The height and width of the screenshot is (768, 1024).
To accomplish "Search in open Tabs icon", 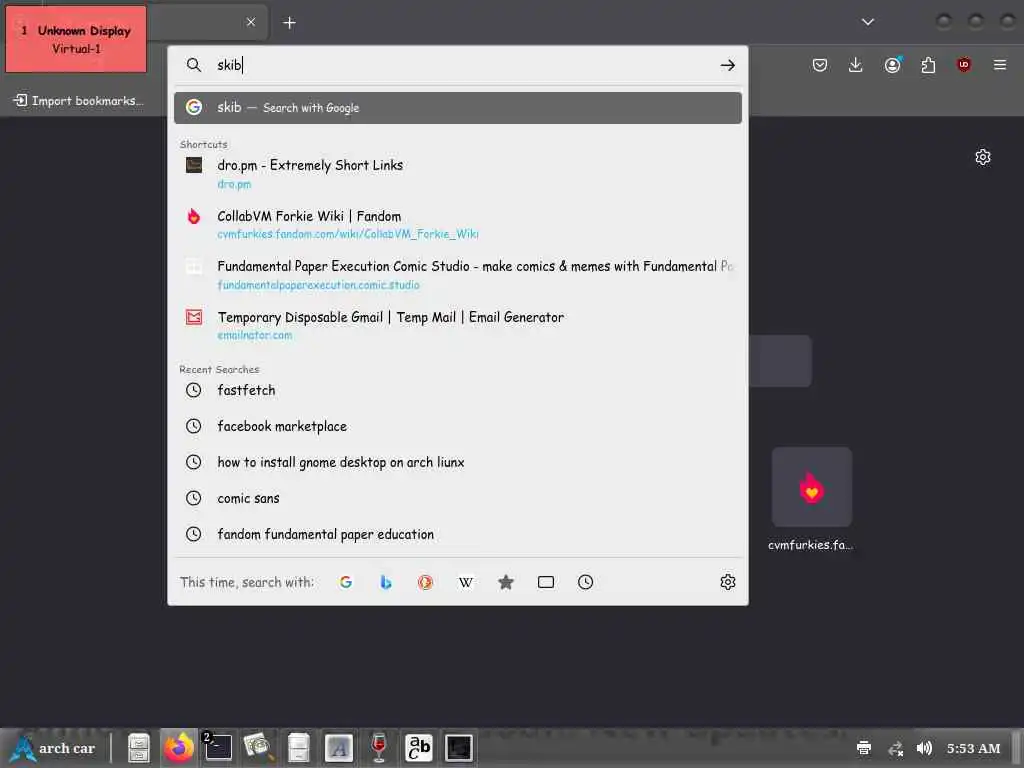I will tap(545, 582).
